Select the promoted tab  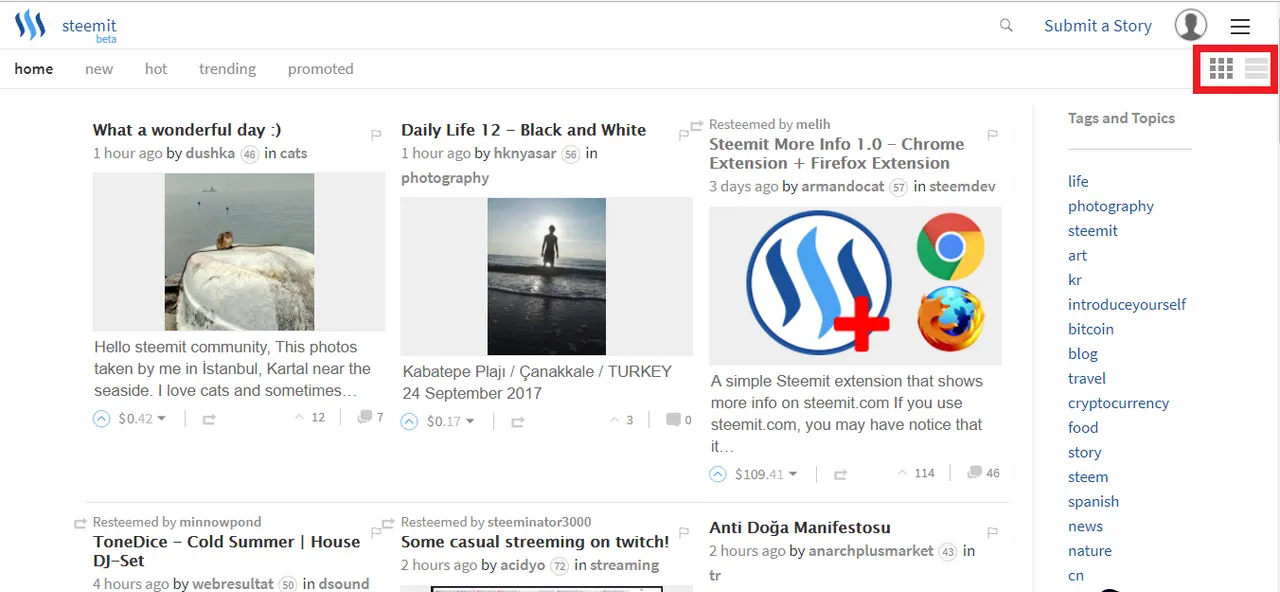coord(321,69)
